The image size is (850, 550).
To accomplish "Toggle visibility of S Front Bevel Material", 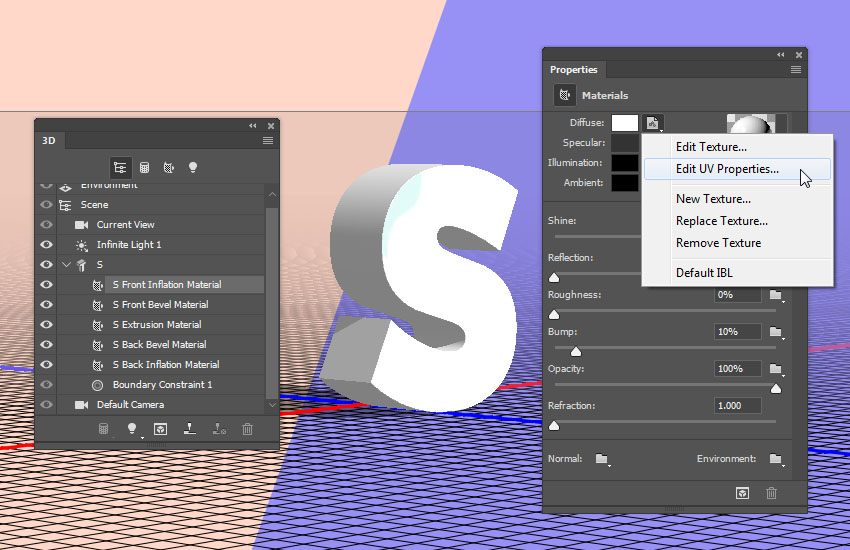I will (46, 305).
